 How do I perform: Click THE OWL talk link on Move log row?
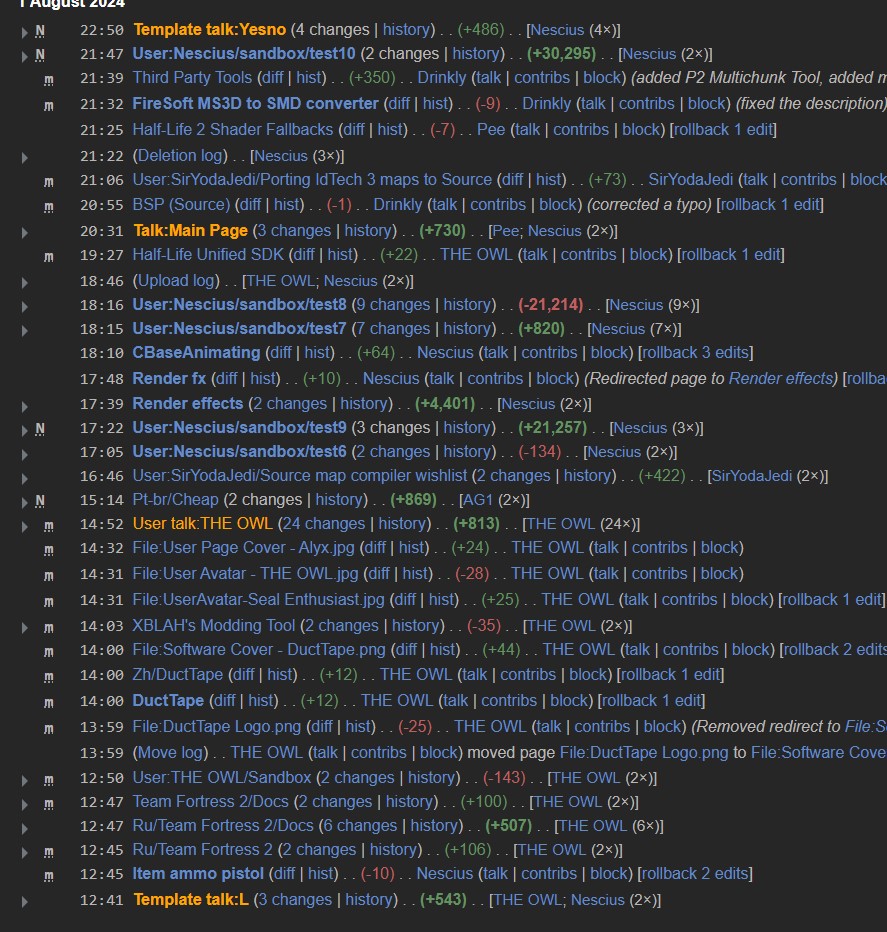click(x=325, y=752)
